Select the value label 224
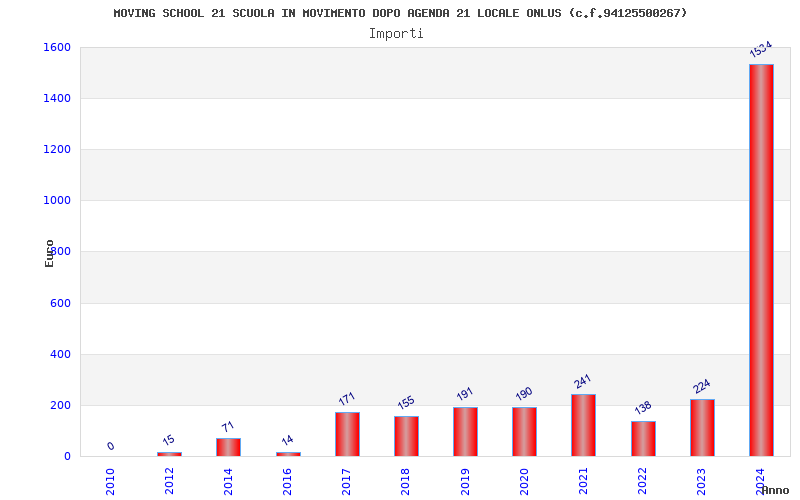The image size is (800, 500). [x=702, y=386]
